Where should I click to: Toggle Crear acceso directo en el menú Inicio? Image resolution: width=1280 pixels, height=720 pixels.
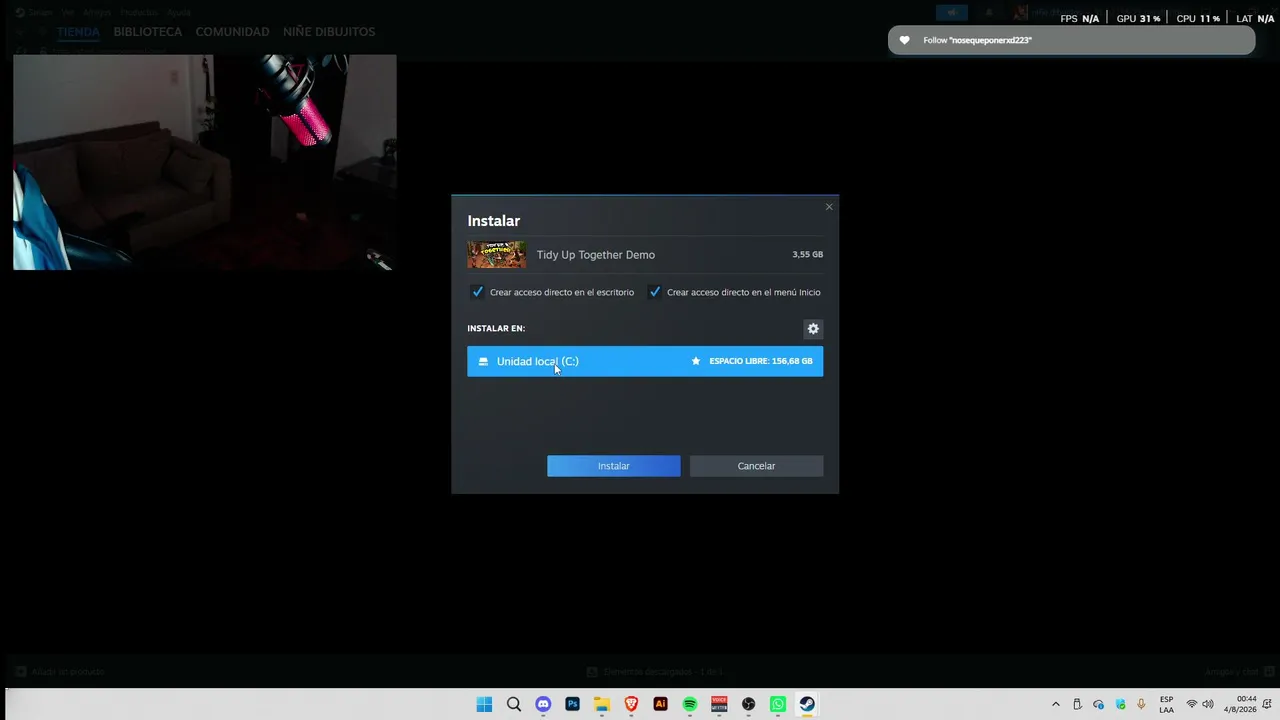654,292
